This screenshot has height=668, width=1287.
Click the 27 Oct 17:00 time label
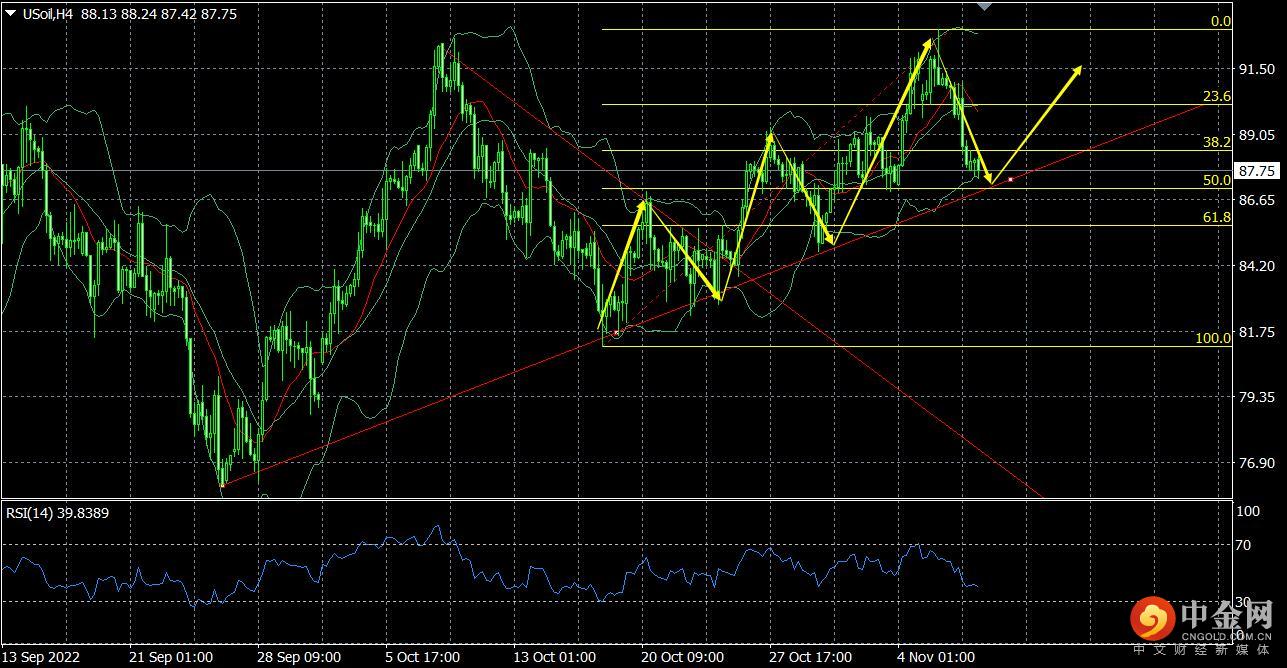(811, 657)
